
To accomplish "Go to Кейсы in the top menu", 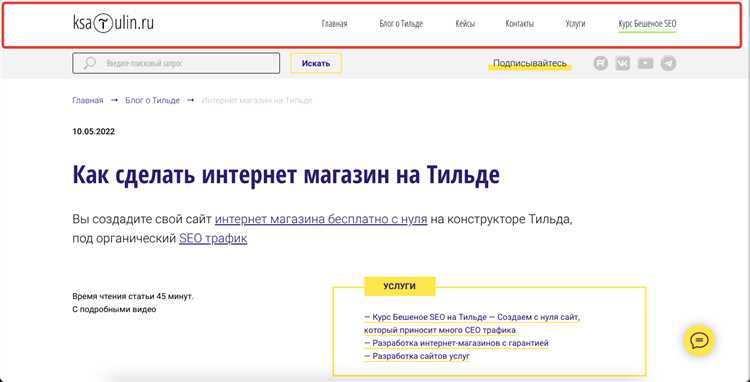I will point(465,24).
